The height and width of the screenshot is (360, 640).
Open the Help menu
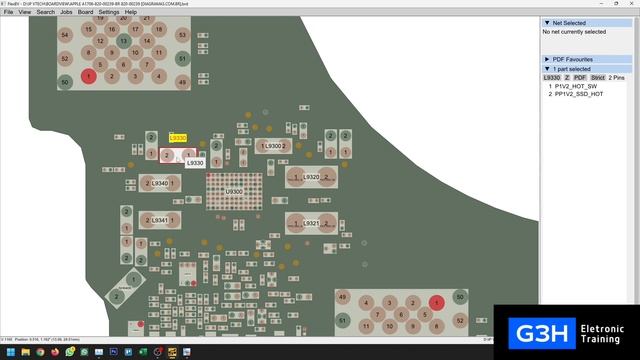pyautogui.click(x=131, y=12)
